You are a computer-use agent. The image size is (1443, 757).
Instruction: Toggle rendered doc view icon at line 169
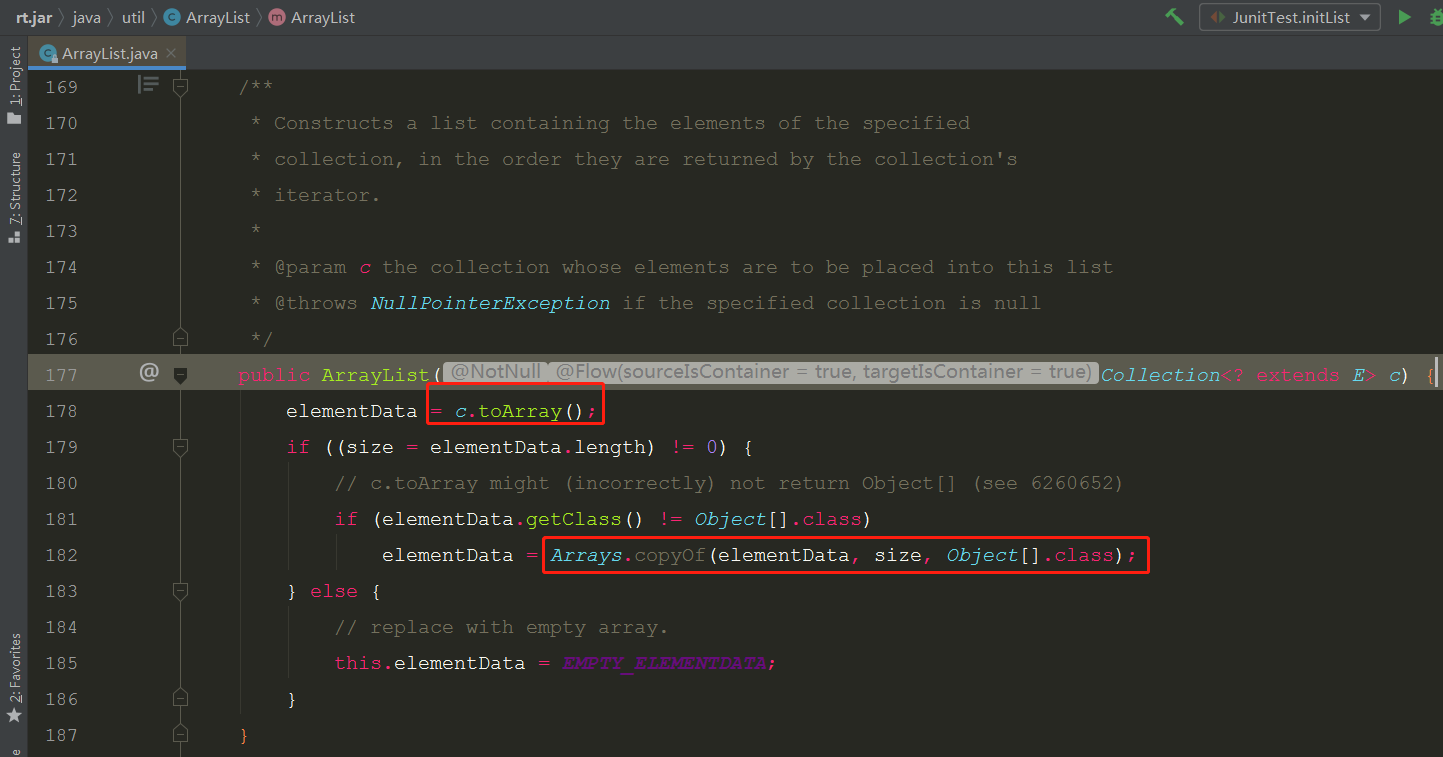point(148,86)
